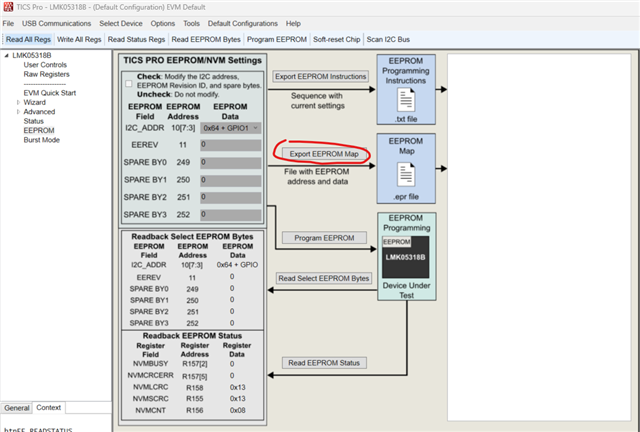Open the I2C_ADDR dropdown 0x64 + GPIO1

(231, 128)
